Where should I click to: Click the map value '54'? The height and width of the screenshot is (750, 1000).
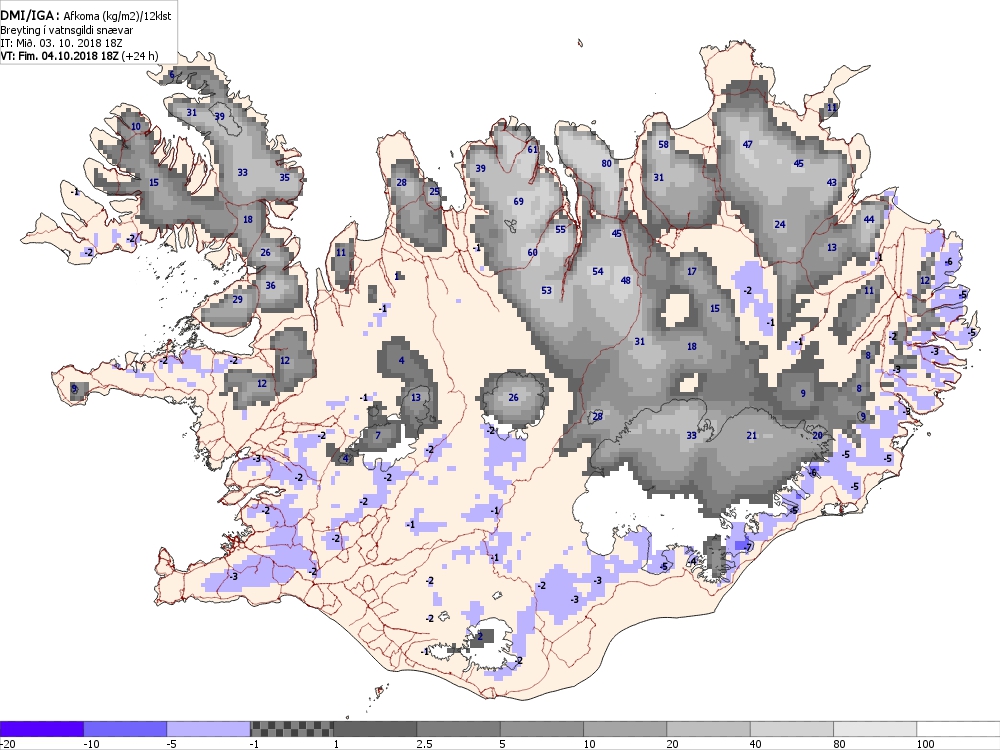coord(598,272)
